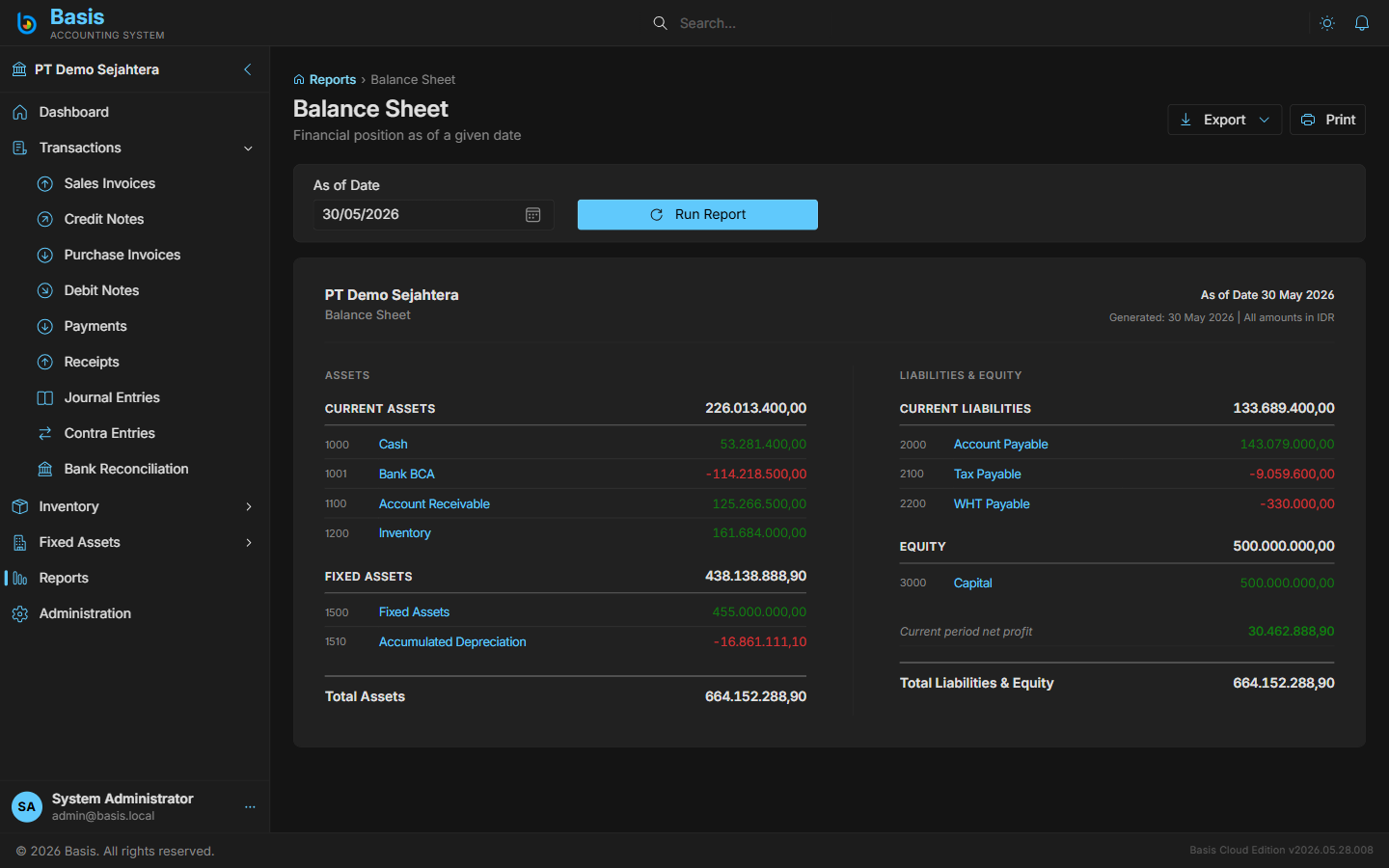1389x868 pixels.
Task: Click the Journal Entries book icon
Action: click(45, 397)
